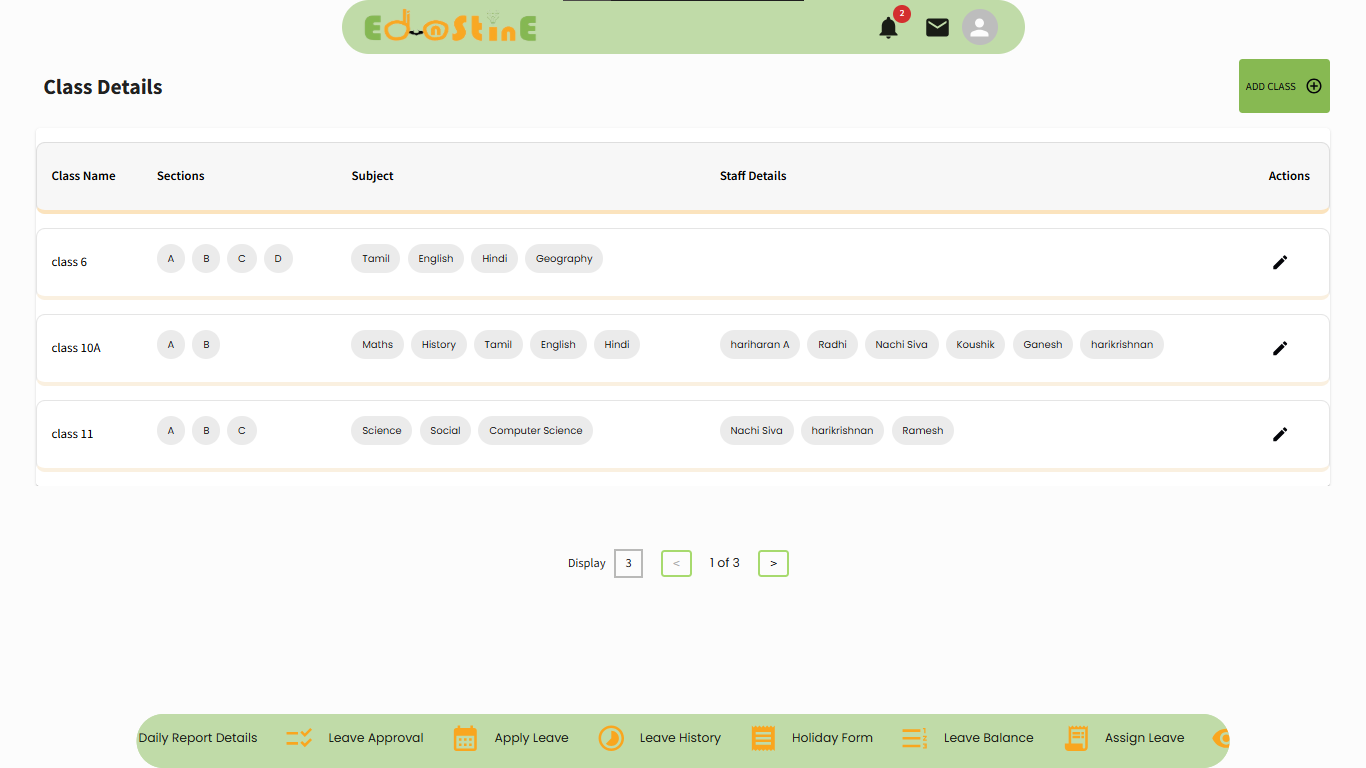Click the Holiday Form icon
This screenshot has height=768, width=1366.
coord(763,738)
